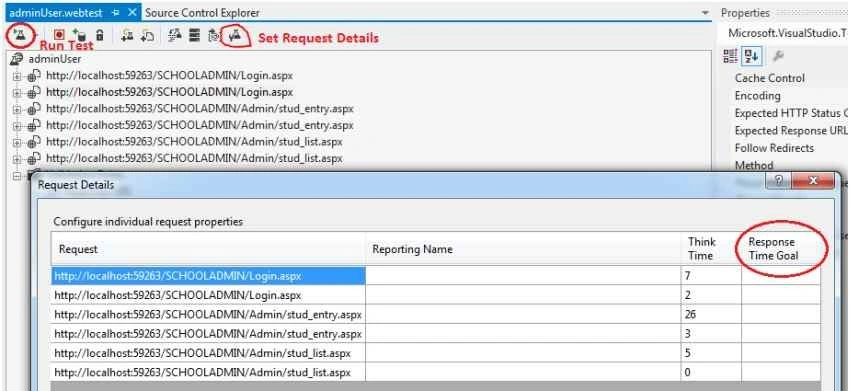Click icon of first stud_list.aspx tree request

34,142
